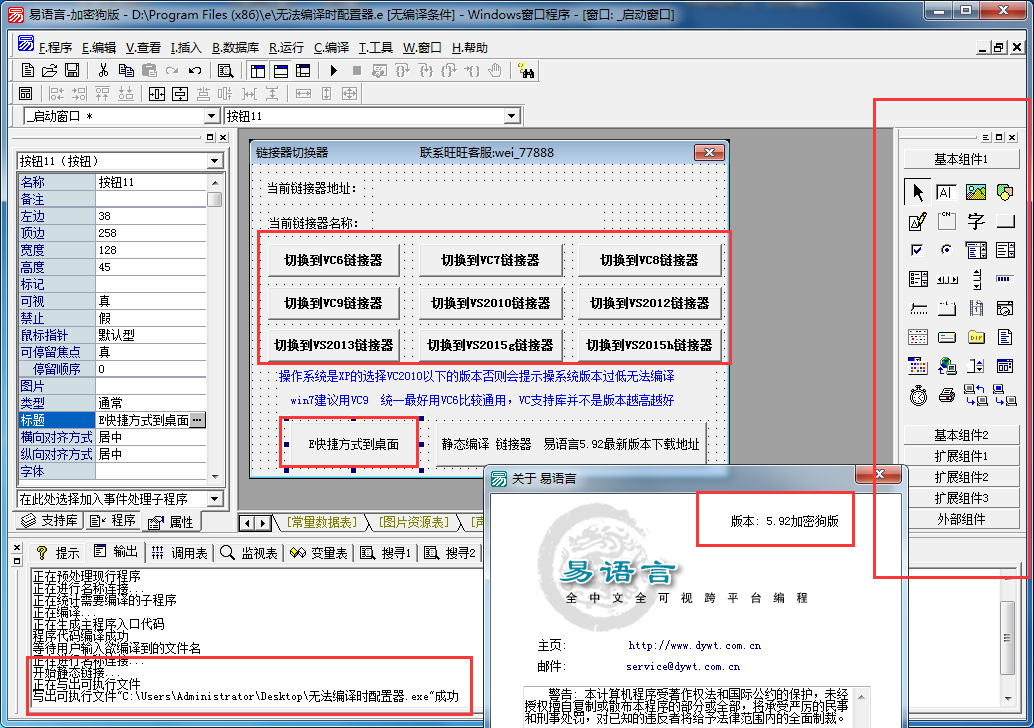The width and height of the screenshot is (1034, 728).
Task: Open the T.工具 menu
Action: click(x=376, y=47)
